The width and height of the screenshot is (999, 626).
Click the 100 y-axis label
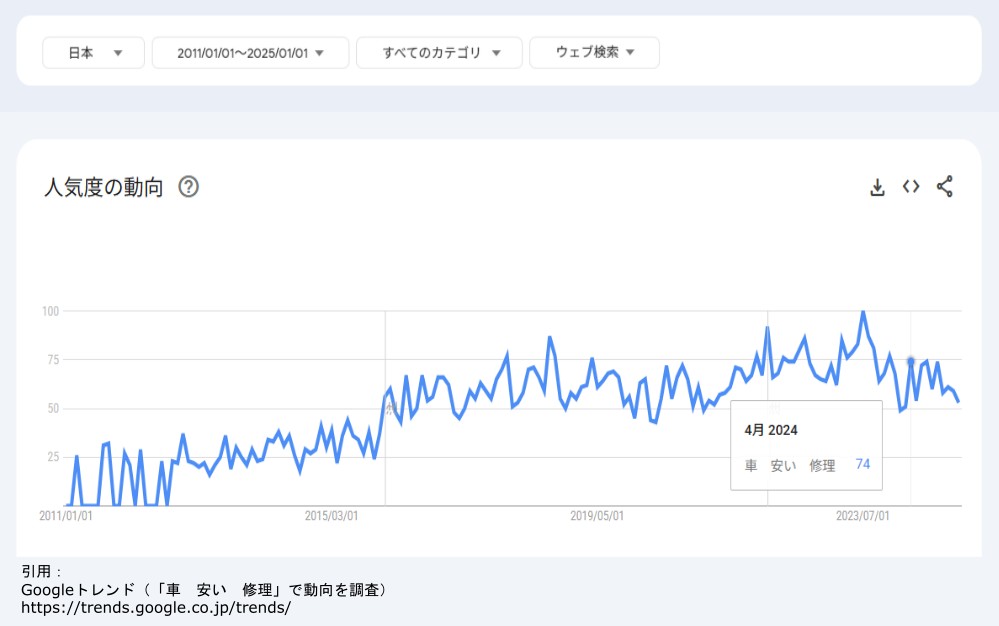(51, 312)
